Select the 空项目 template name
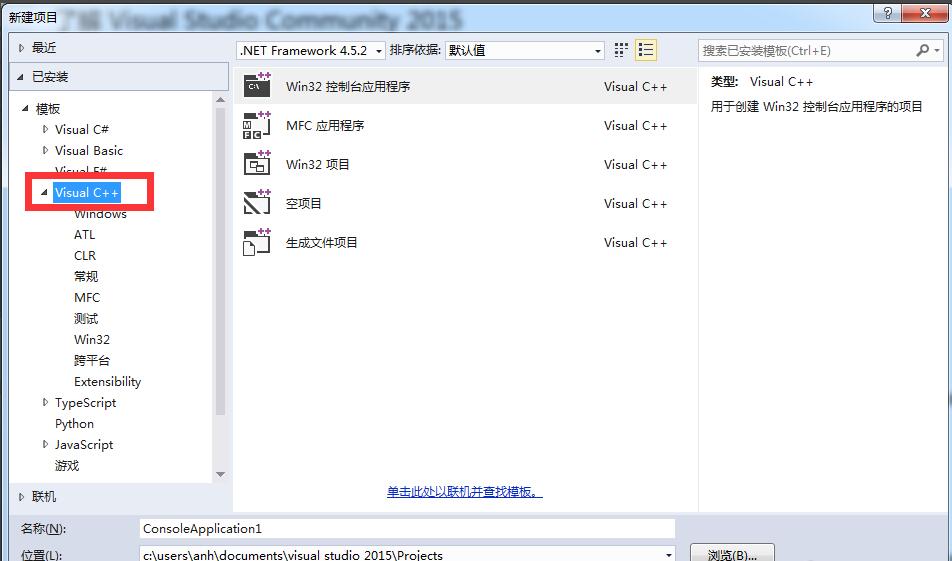Screen dimensions: 952x561 303,203
